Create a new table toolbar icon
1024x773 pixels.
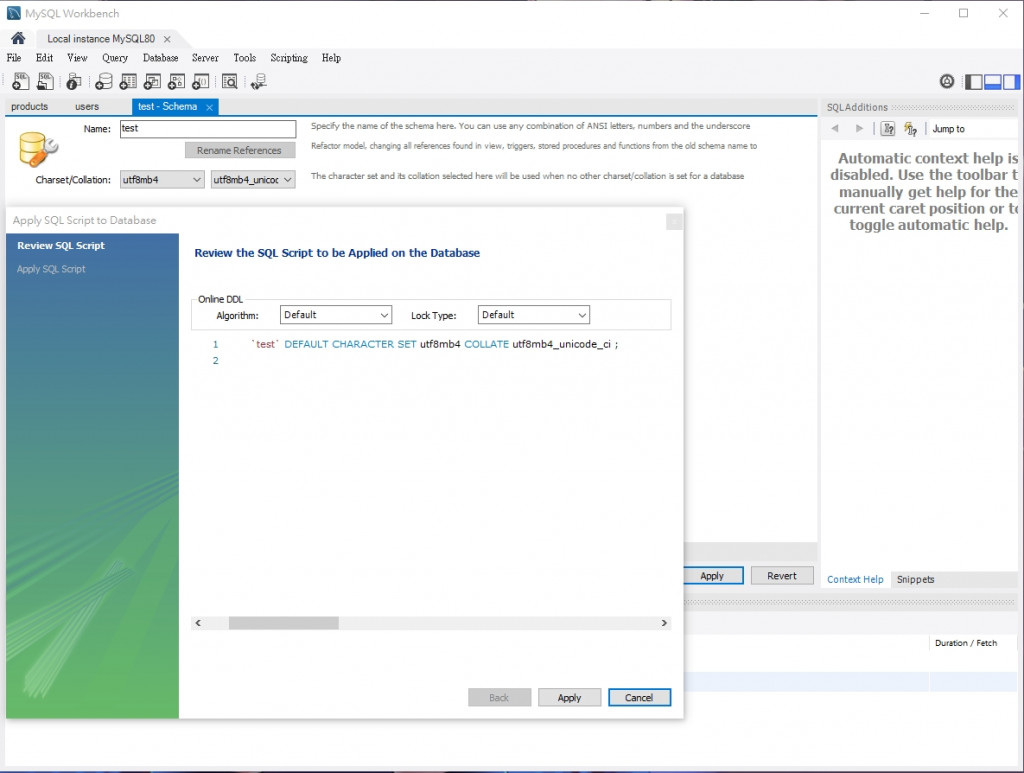pos(128,82)
